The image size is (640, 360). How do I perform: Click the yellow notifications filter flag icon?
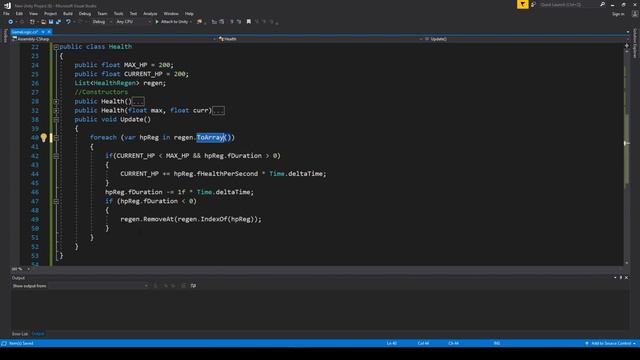pyautogui.click(x=522, y=4)
